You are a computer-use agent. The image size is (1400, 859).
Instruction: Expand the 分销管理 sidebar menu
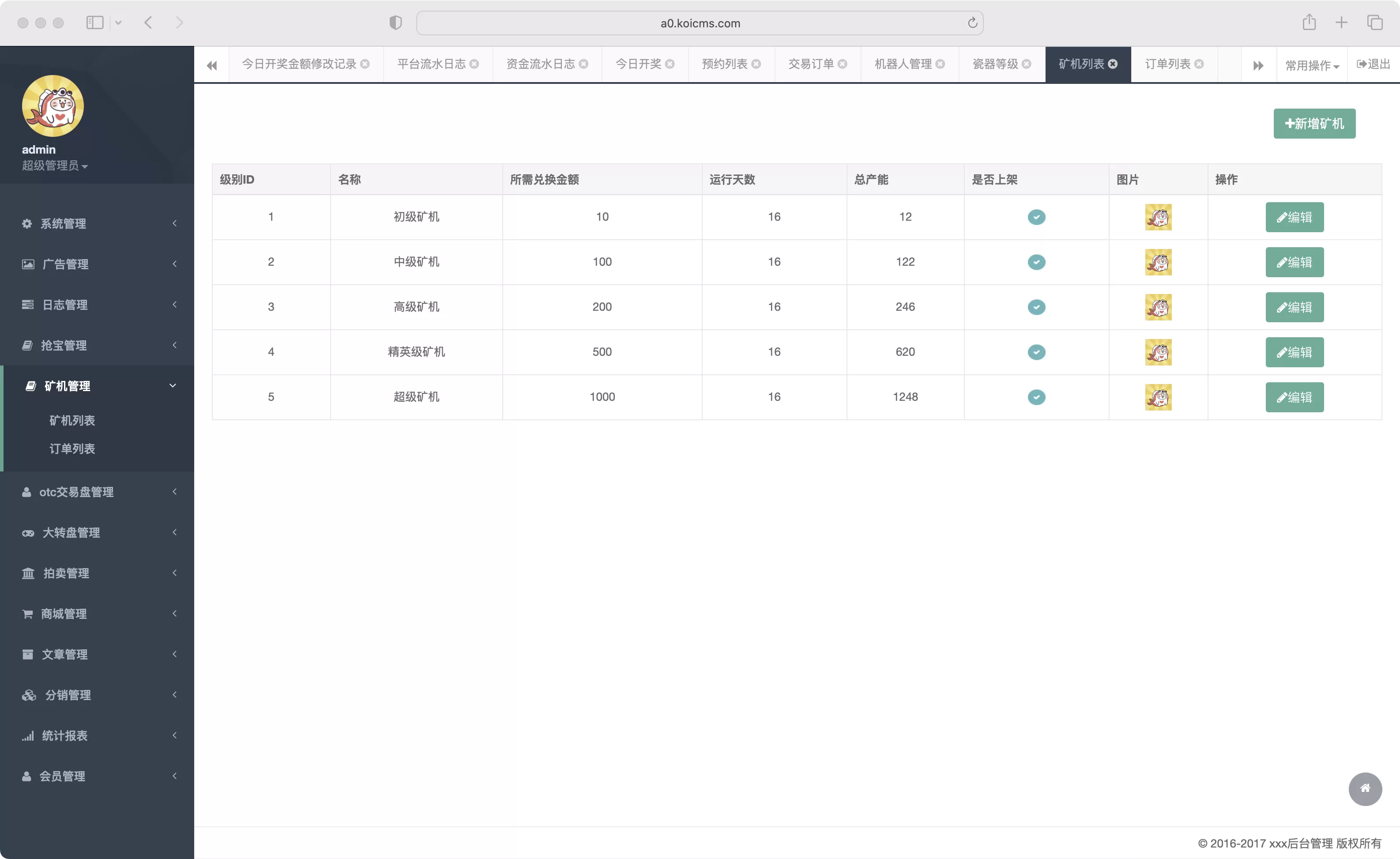(97, 695)
